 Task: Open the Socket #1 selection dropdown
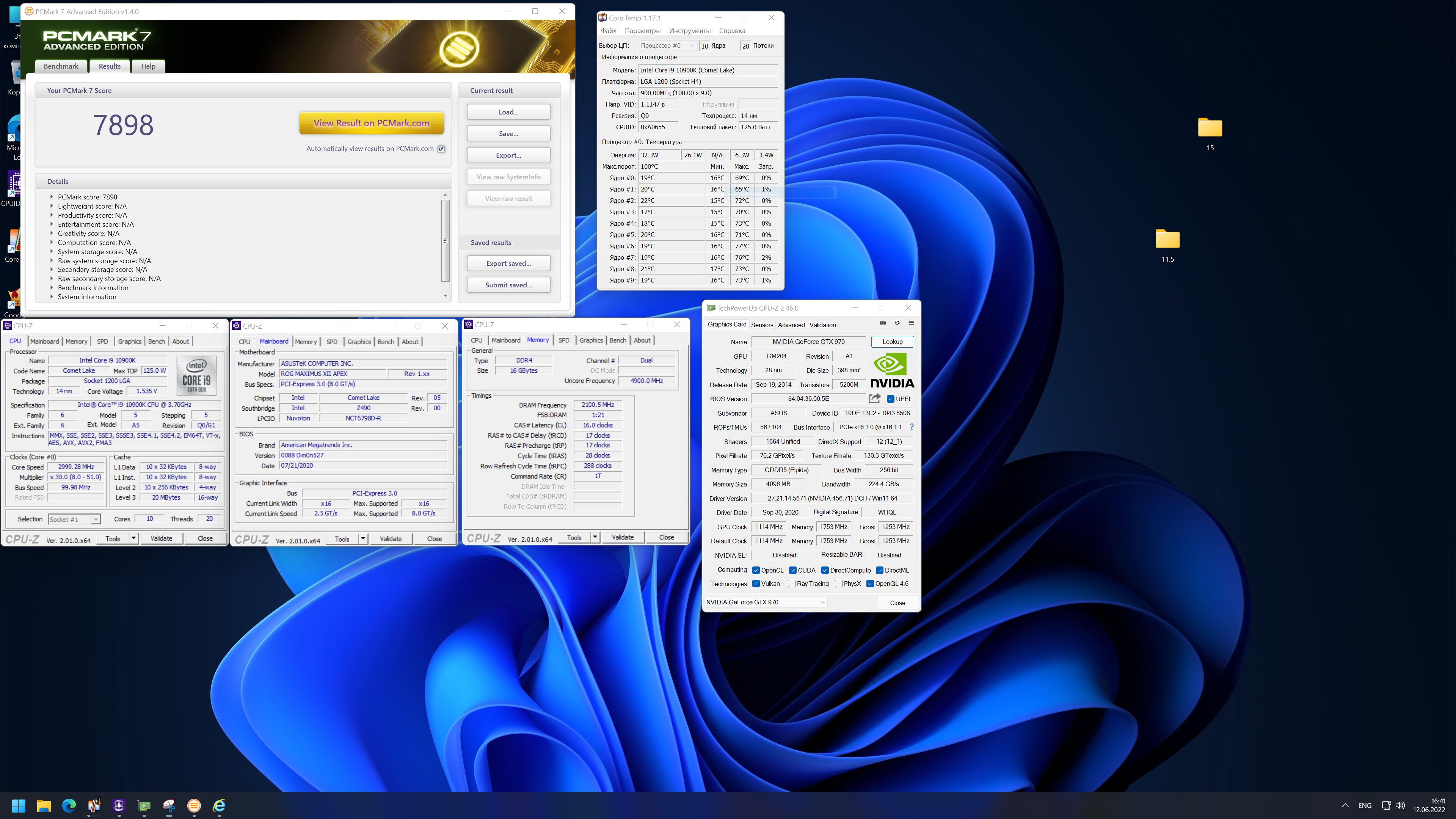pos(74,519)
